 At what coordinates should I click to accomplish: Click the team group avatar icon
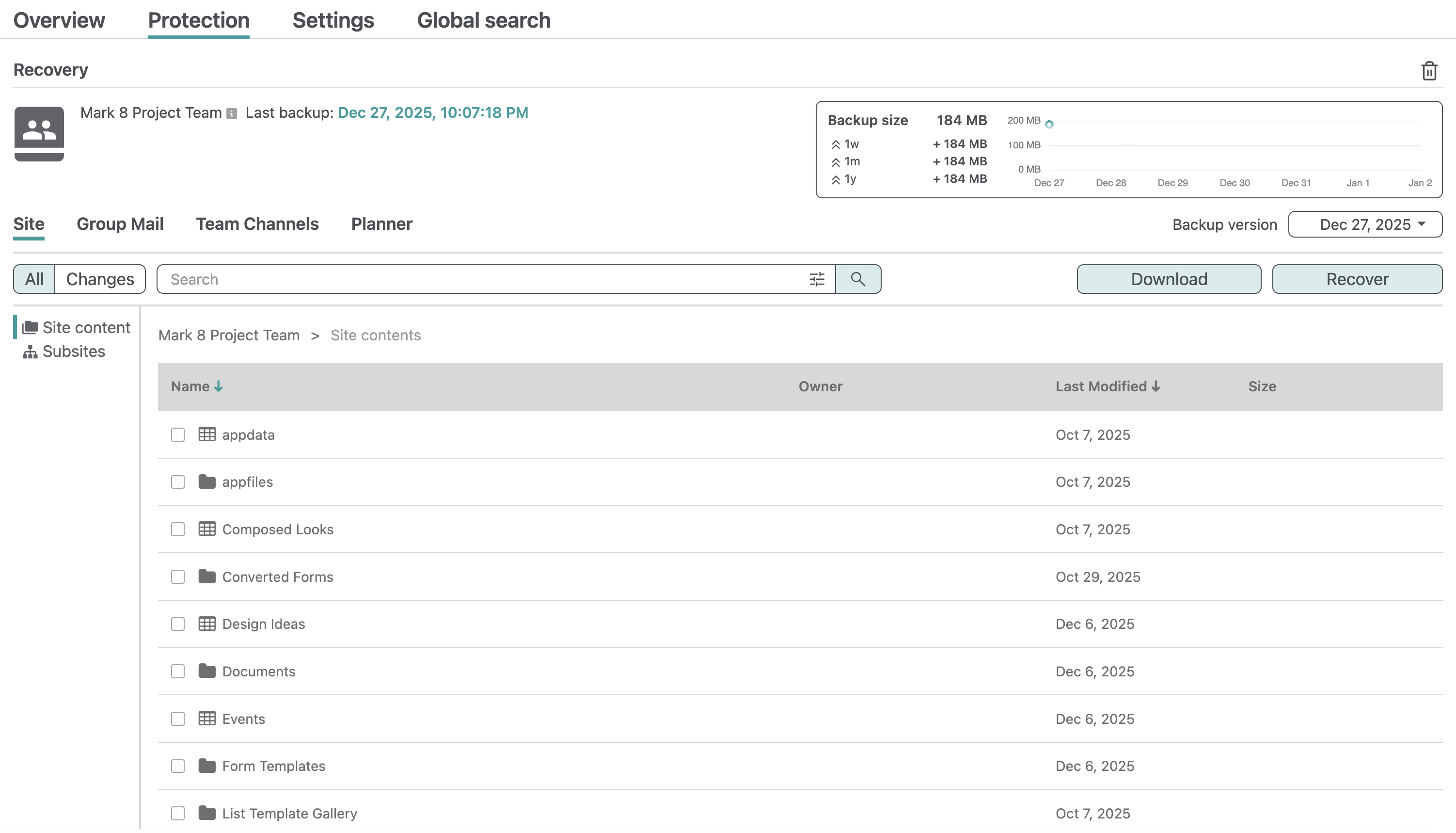(39, 133)
